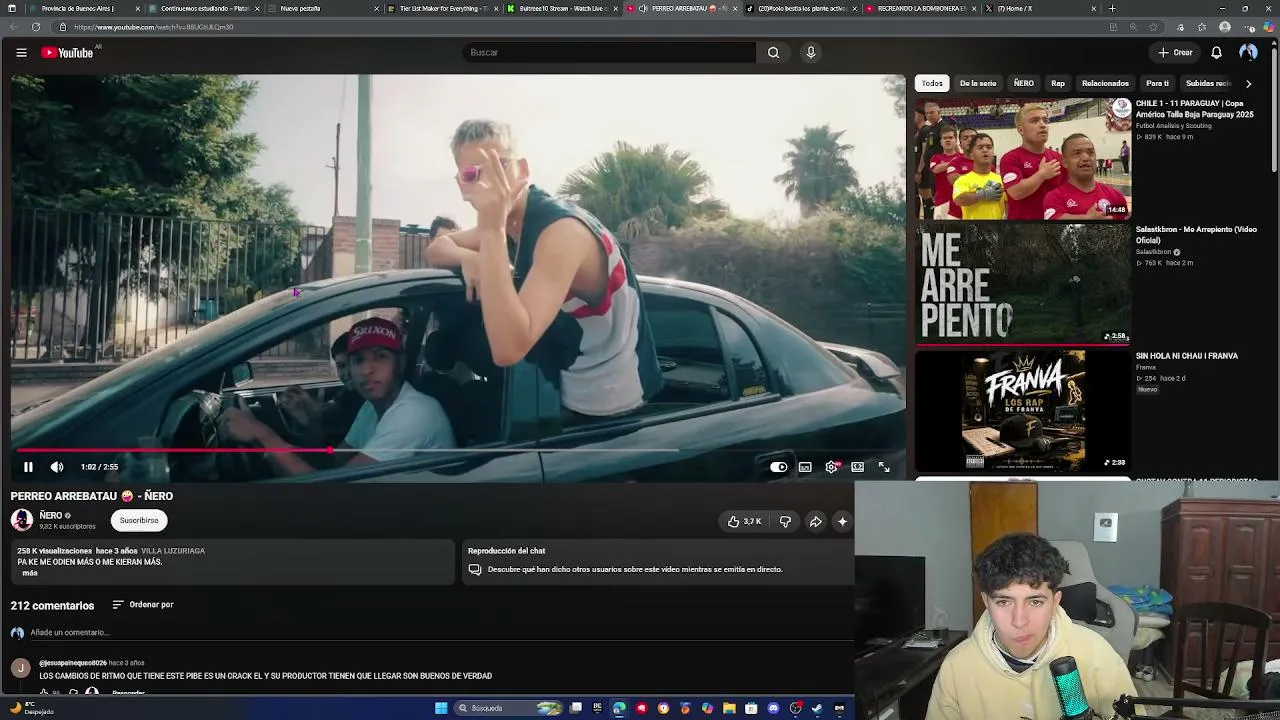This screenshot has height=720, width=1280.
Task: Toggle autoplay switch in the player
Action: pyautogui.click(x=778, y=467)
